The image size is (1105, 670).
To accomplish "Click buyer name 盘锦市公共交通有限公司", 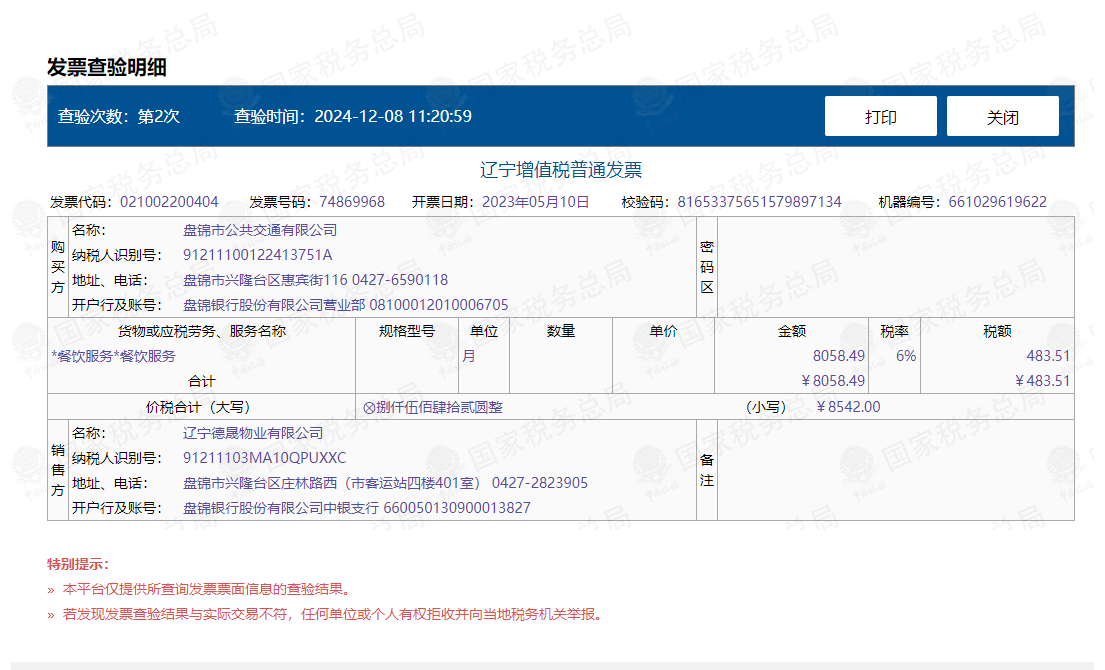I will [260, 230].
